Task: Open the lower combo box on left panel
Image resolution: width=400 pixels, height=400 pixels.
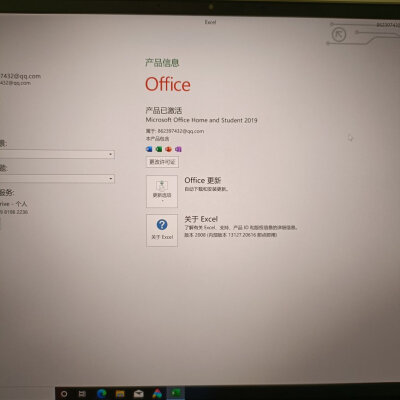Action: coord(57,179)
